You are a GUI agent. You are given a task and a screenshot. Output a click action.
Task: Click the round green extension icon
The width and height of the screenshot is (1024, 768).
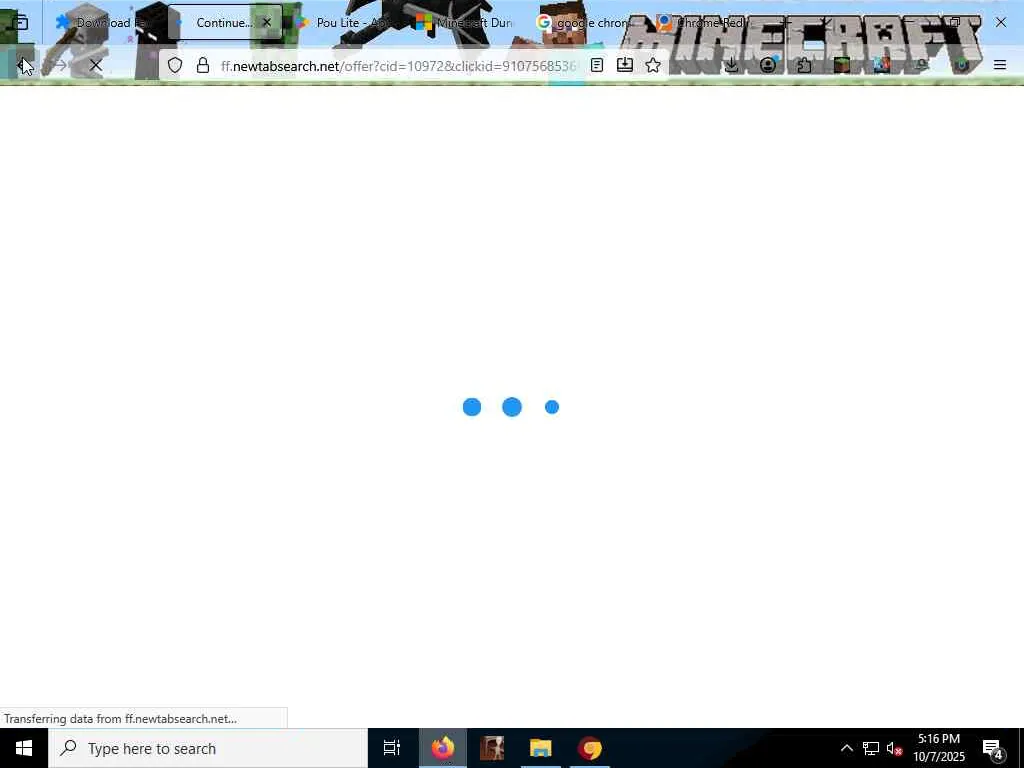coord(961,65)
